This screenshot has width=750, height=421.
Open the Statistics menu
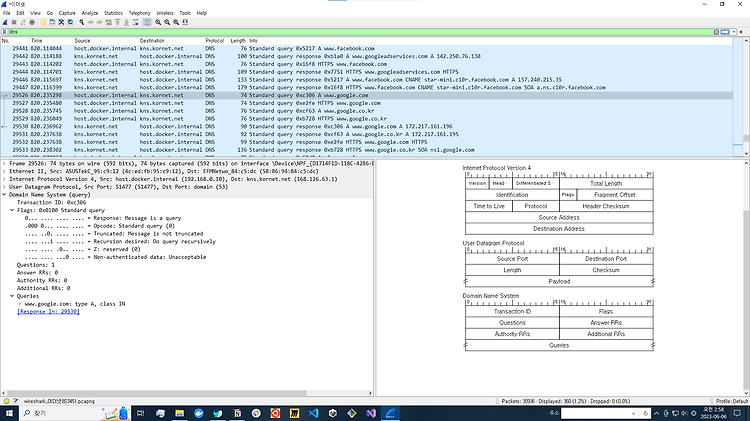[x=113, y=13]
